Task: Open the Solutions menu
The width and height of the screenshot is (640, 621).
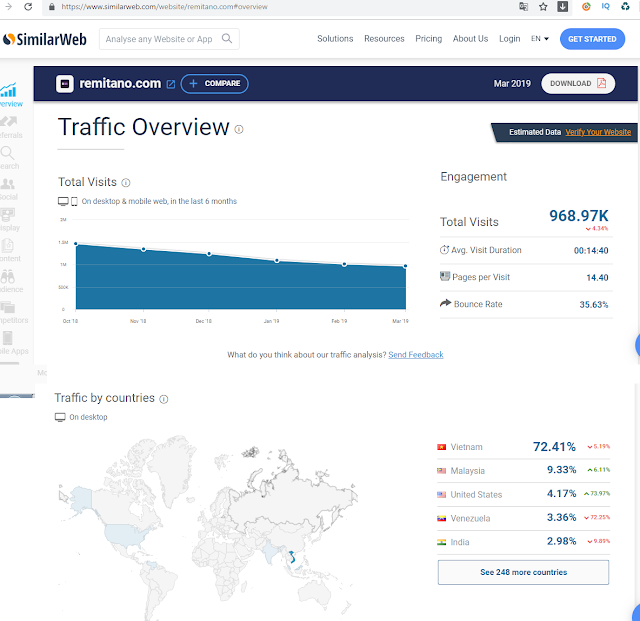Action: coord(335,39)
